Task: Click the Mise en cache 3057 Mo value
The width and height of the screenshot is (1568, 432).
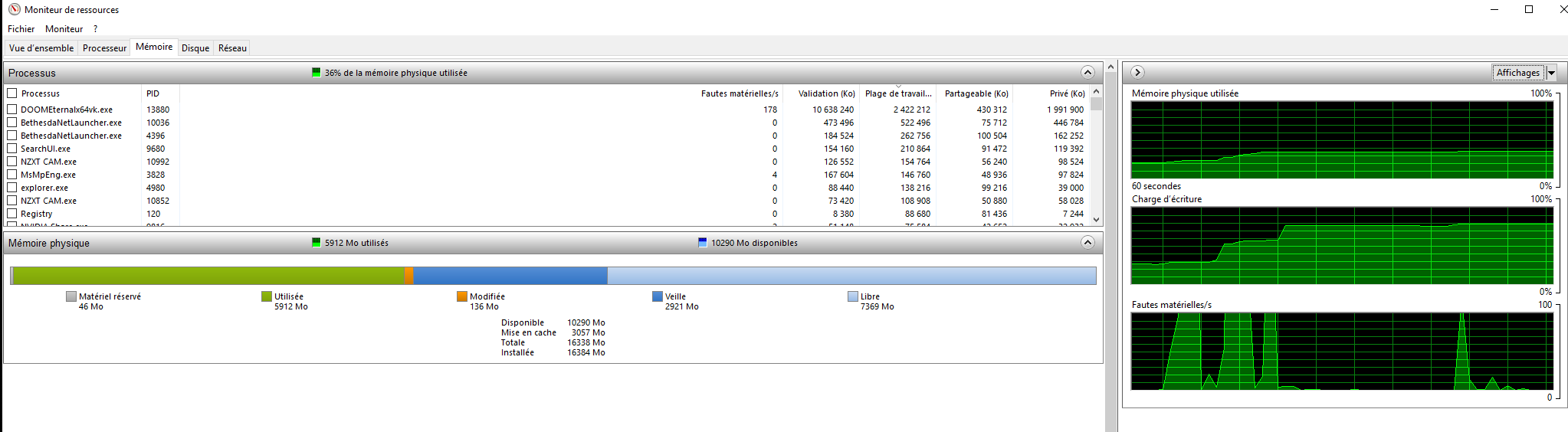Action: click(x=589, y=332)
